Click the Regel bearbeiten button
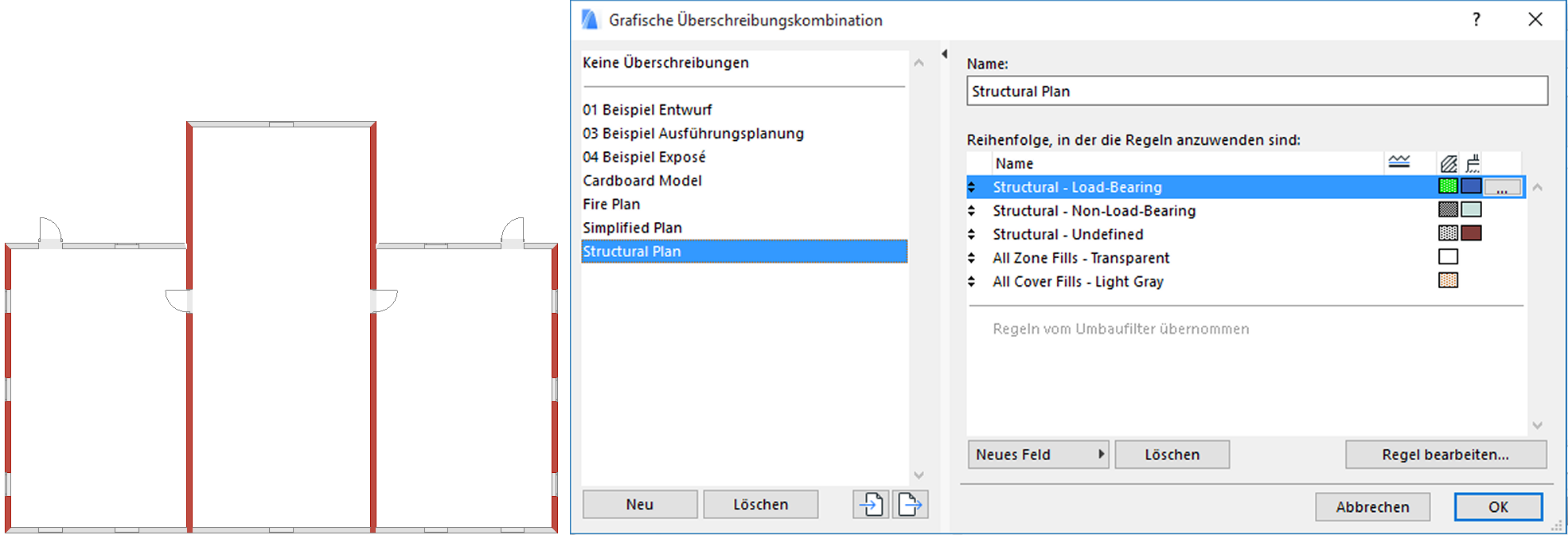This screenshot has height=535, width=1568. click(x=1445, y=455)
